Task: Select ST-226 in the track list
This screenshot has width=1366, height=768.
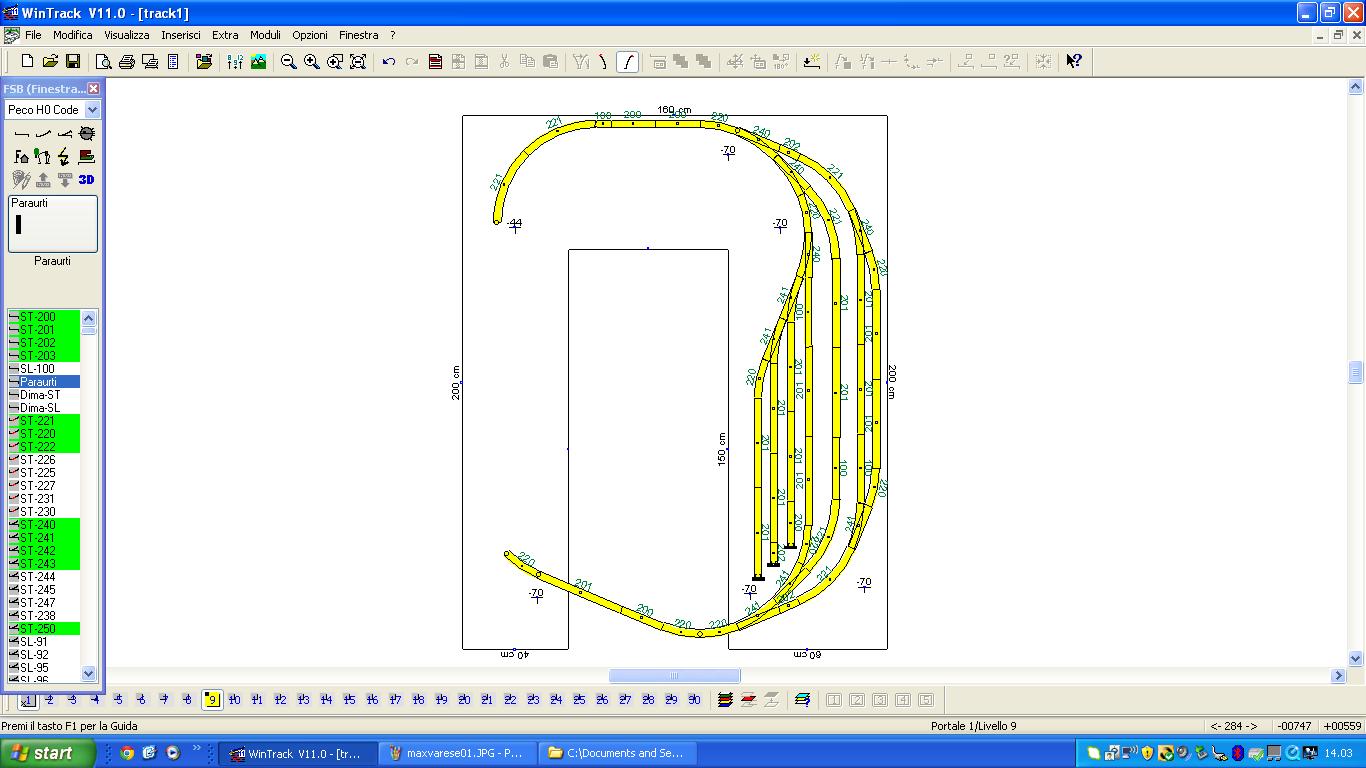Action: 44,460
